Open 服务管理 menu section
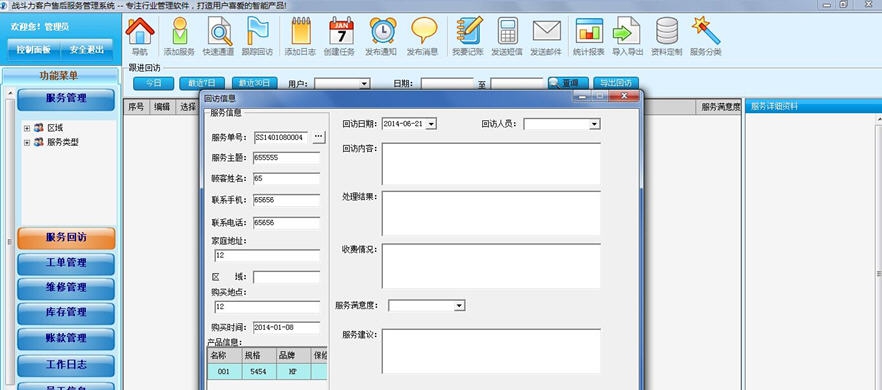 pyautogui.click(x=66, y=99)
